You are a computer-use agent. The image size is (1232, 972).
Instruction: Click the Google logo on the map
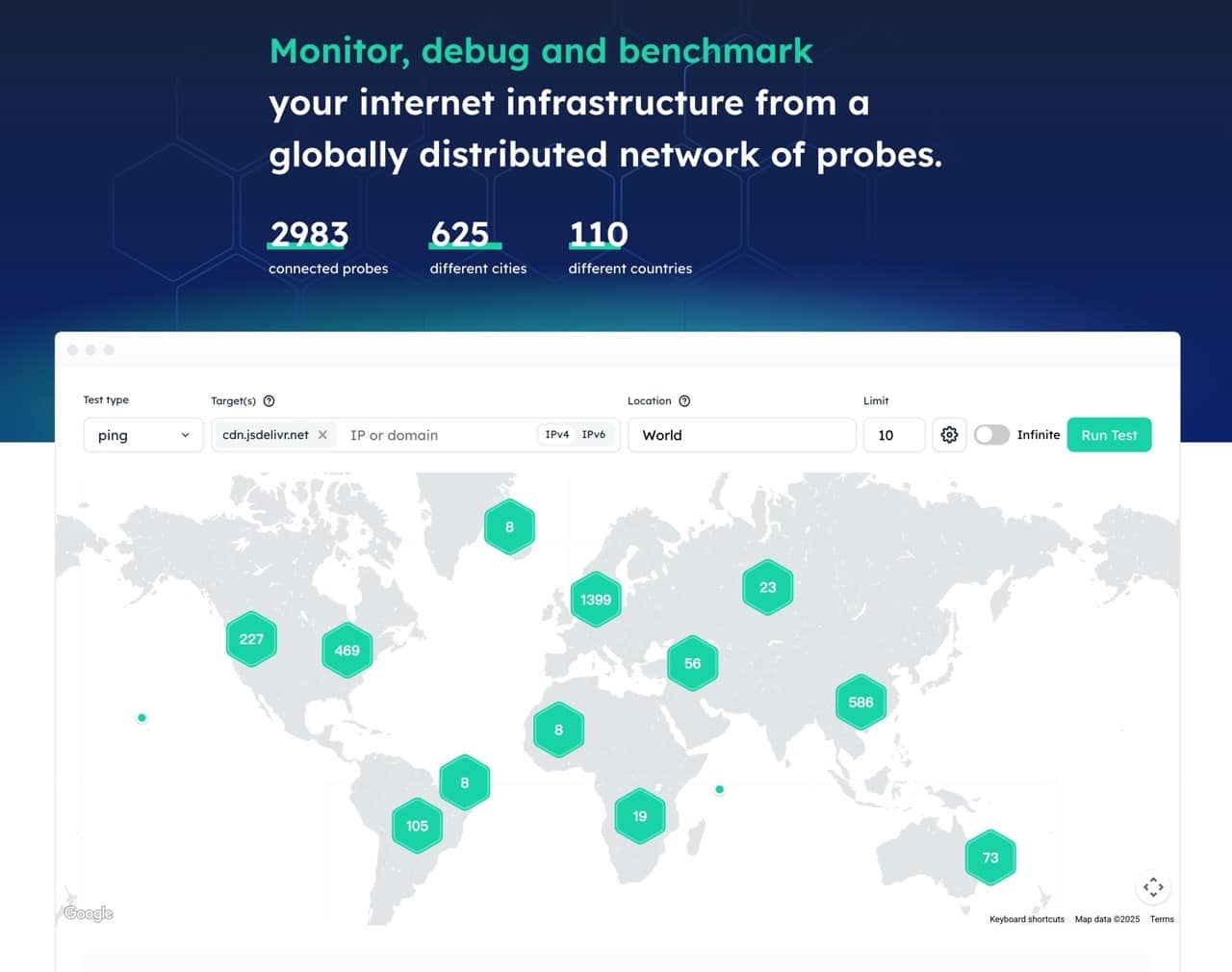pos(89,913)
